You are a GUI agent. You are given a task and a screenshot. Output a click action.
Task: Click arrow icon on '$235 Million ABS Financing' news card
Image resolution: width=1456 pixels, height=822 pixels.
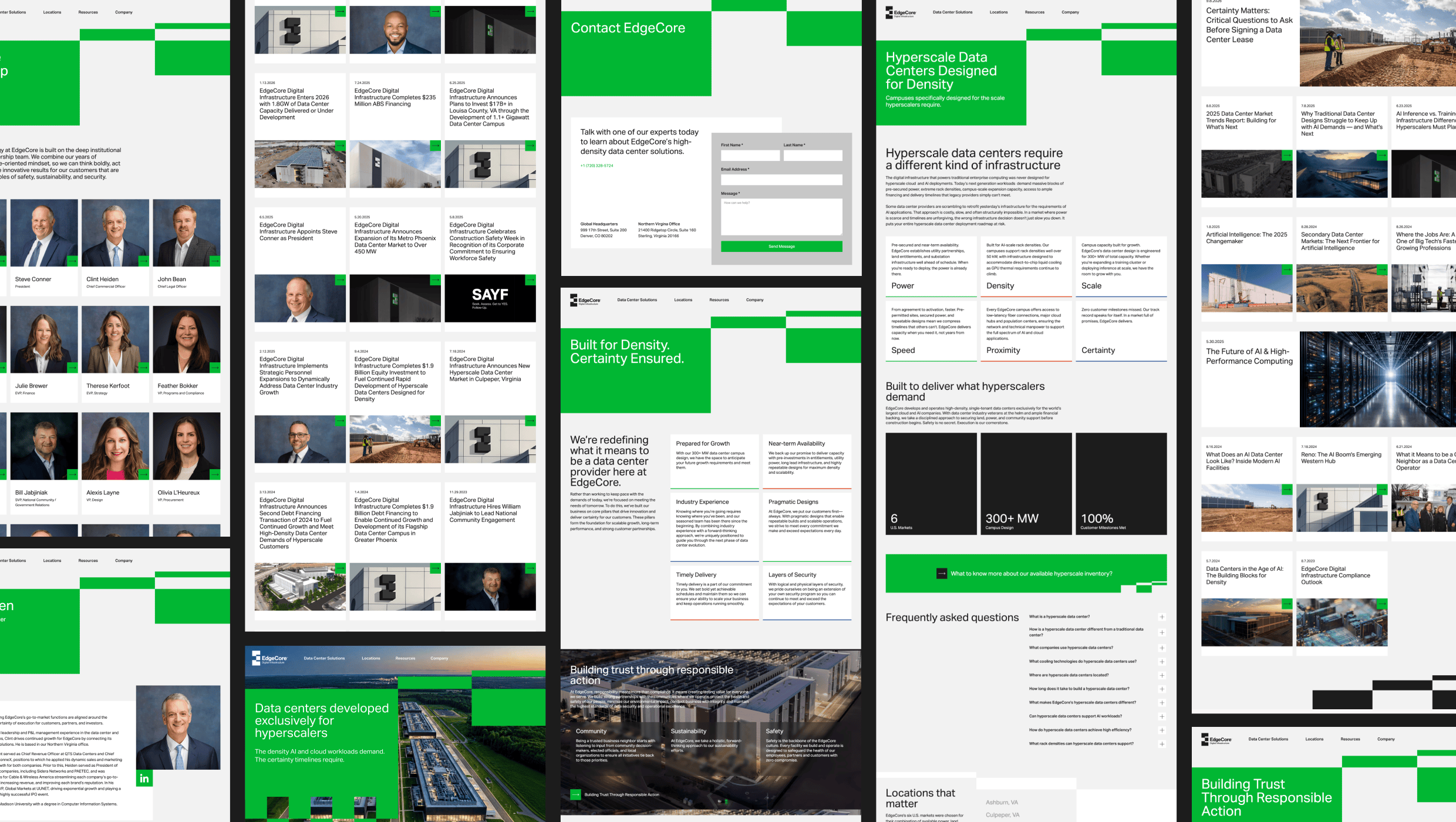(x=436, y=146)
